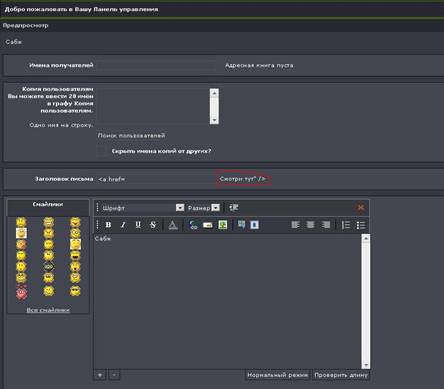Click the quote bubble icon in toolbar
The width and height of the screenshot is (444, 389).
(x=241, y=224)
